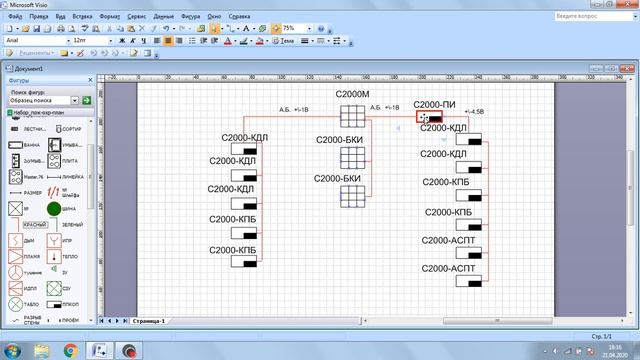Create a new drawing with New icon
The width and height of the screenshot is (640, 360).
point(10,29)
